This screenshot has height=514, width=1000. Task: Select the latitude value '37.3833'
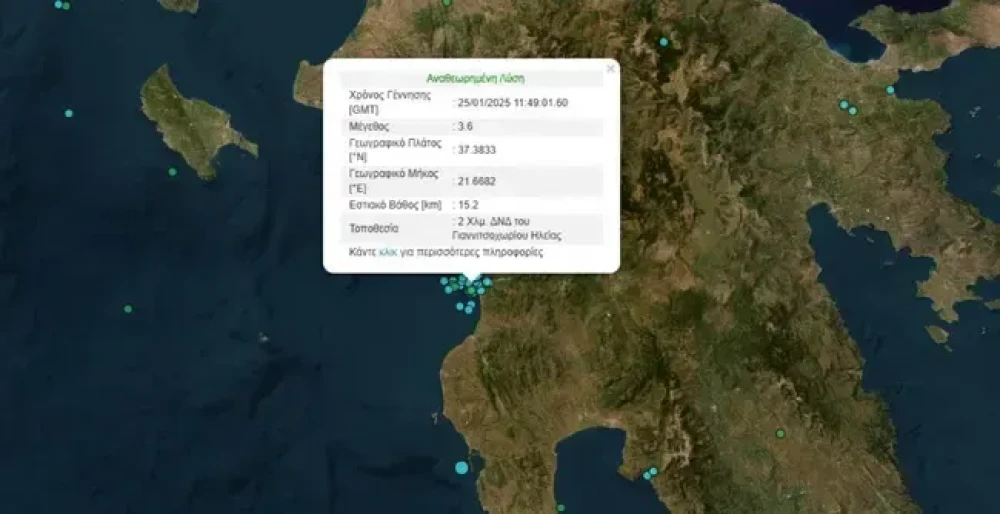point(477,150)
